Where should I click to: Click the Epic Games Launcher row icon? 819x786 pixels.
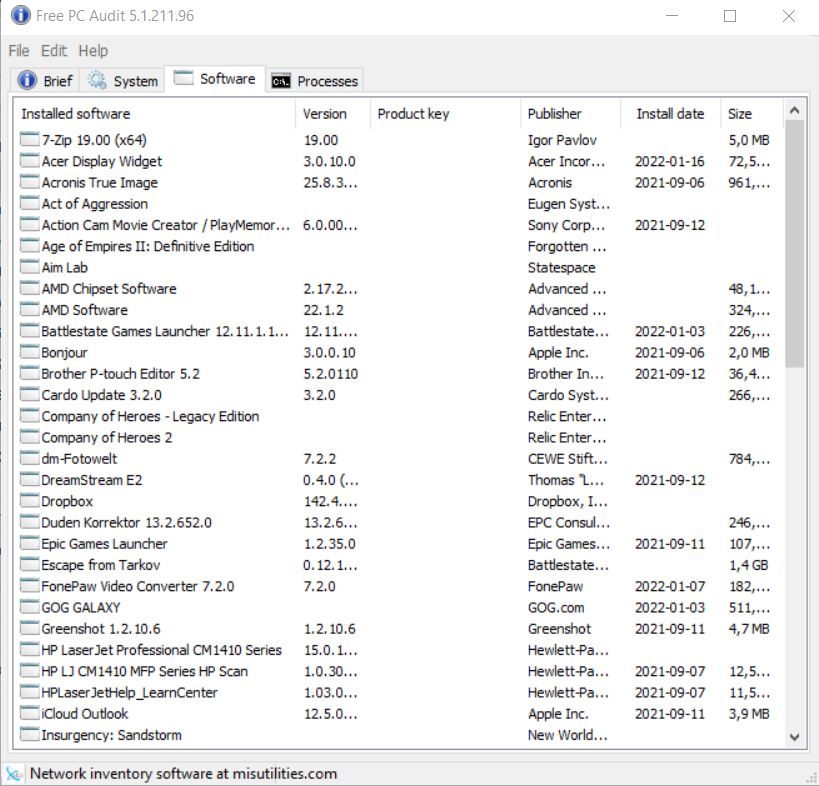(29, 544)
